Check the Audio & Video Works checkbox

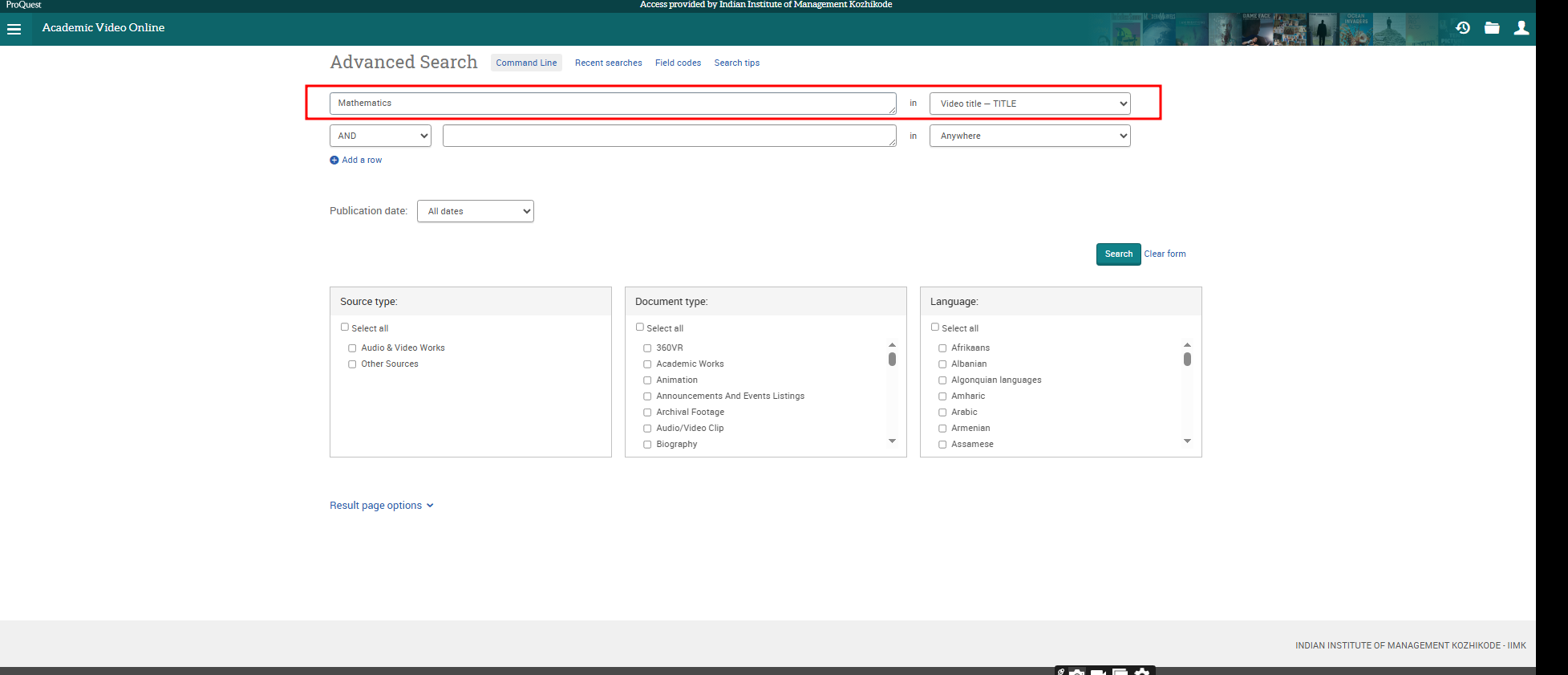352,348
